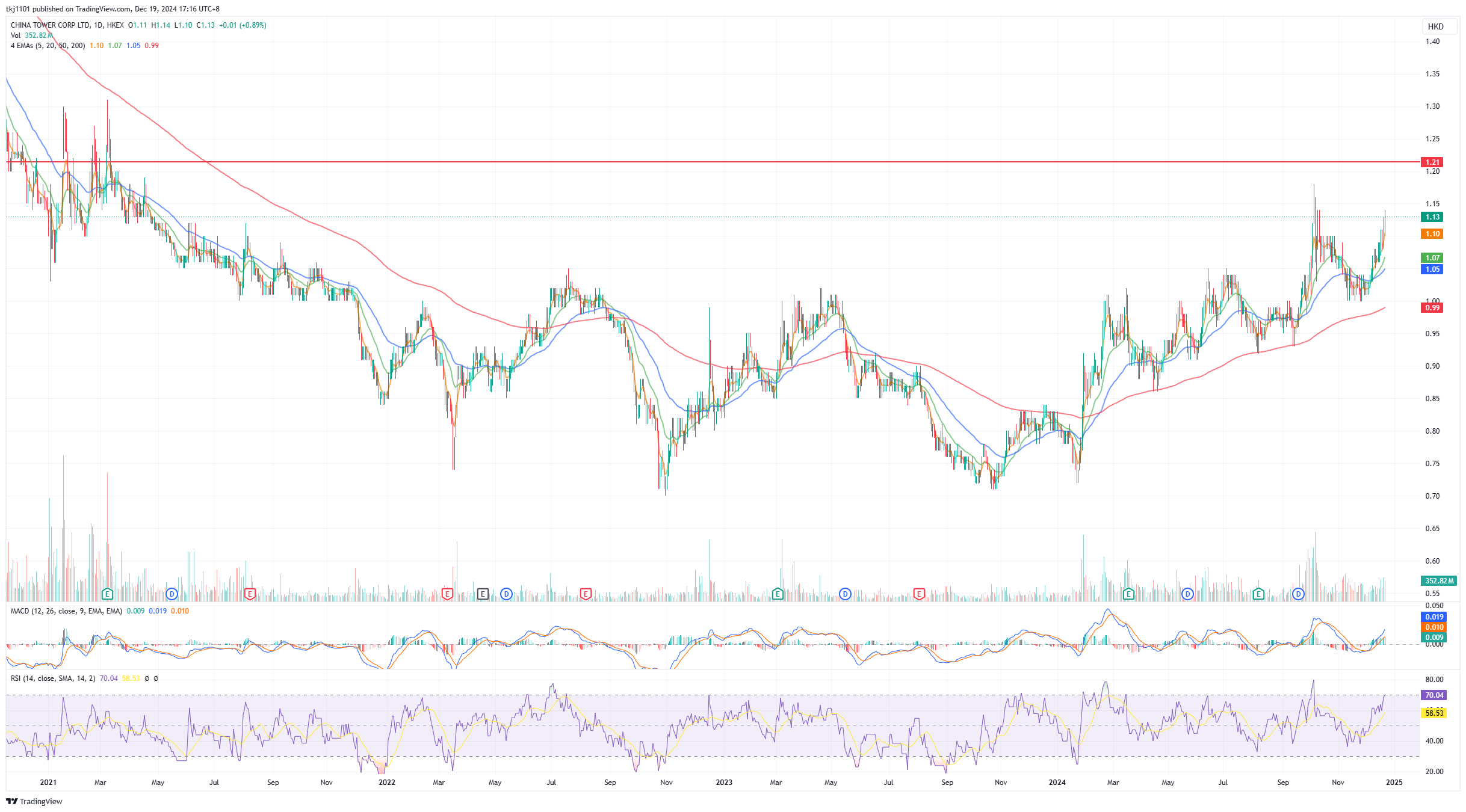The height and width of the screenshot is (812, 1466).
Task: Click the red earnings marker near August 2023
Action: tap(919, 594)
